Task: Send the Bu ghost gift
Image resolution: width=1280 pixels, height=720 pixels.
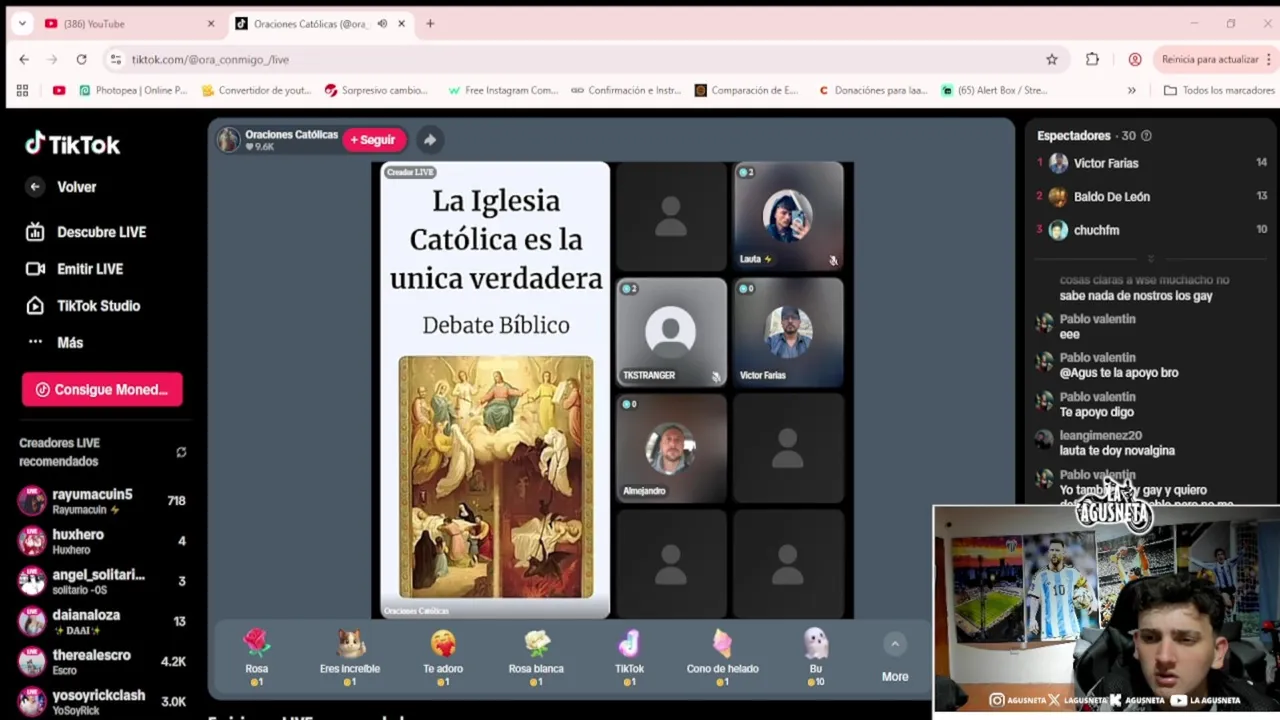Action: [816, 657]
